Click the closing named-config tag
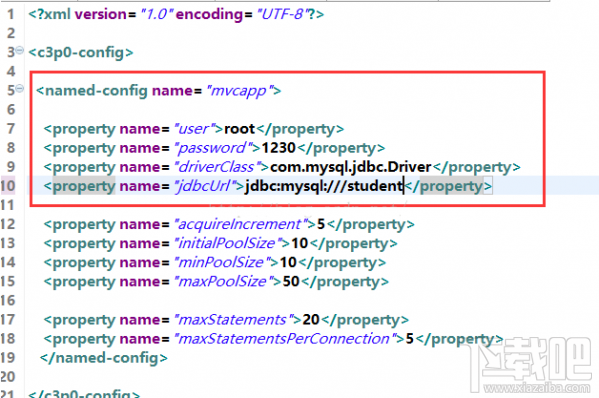Image resolution: width=599 pixels, height=398 pixels. pyautogui.click(x=104, y=358)
